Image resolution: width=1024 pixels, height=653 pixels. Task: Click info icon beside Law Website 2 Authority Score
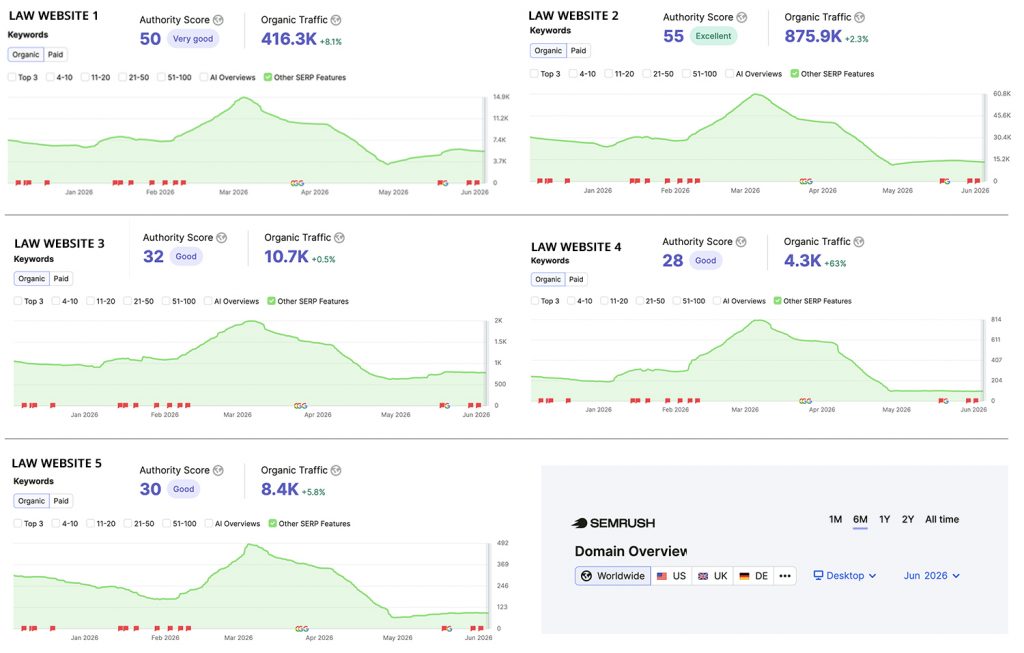point(742,17)
